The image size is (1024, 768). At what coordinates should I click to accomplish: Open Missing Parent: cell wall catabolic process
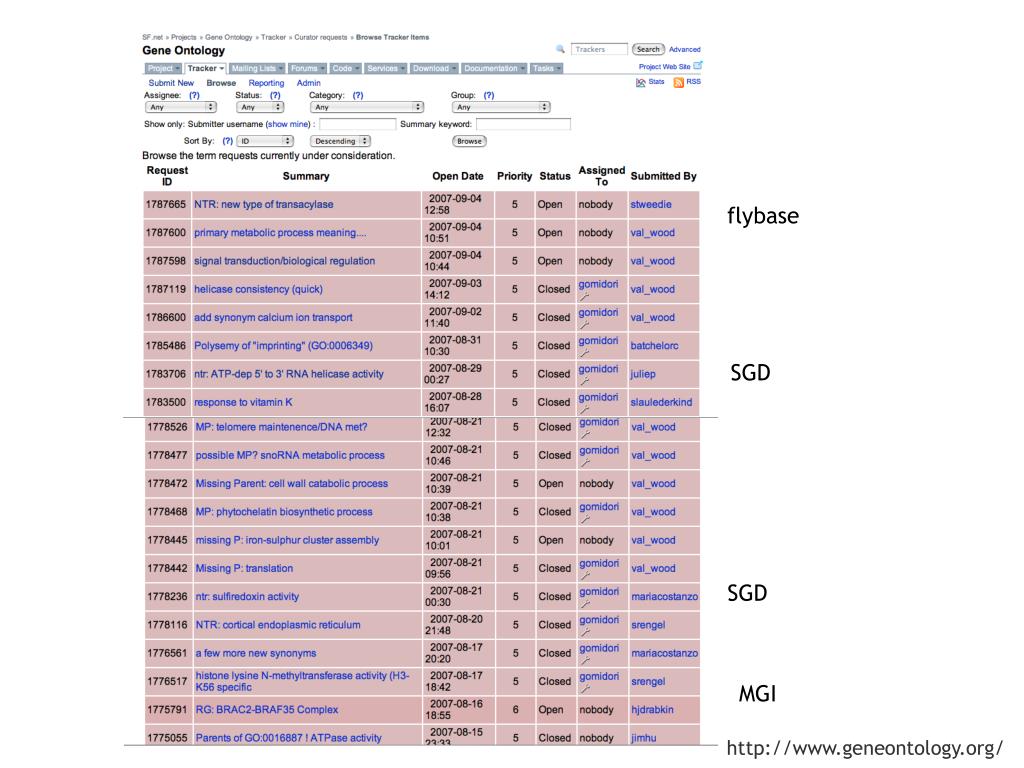coord(292,484)
